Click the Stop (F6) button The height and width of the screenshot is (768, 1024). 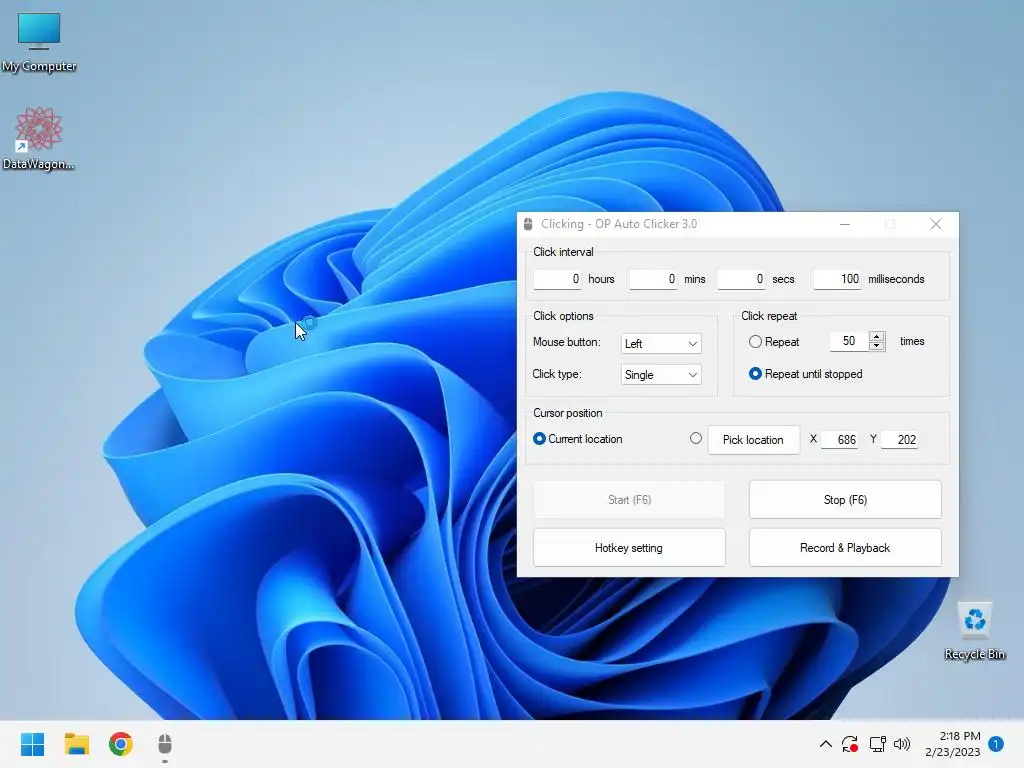point(845,500)
